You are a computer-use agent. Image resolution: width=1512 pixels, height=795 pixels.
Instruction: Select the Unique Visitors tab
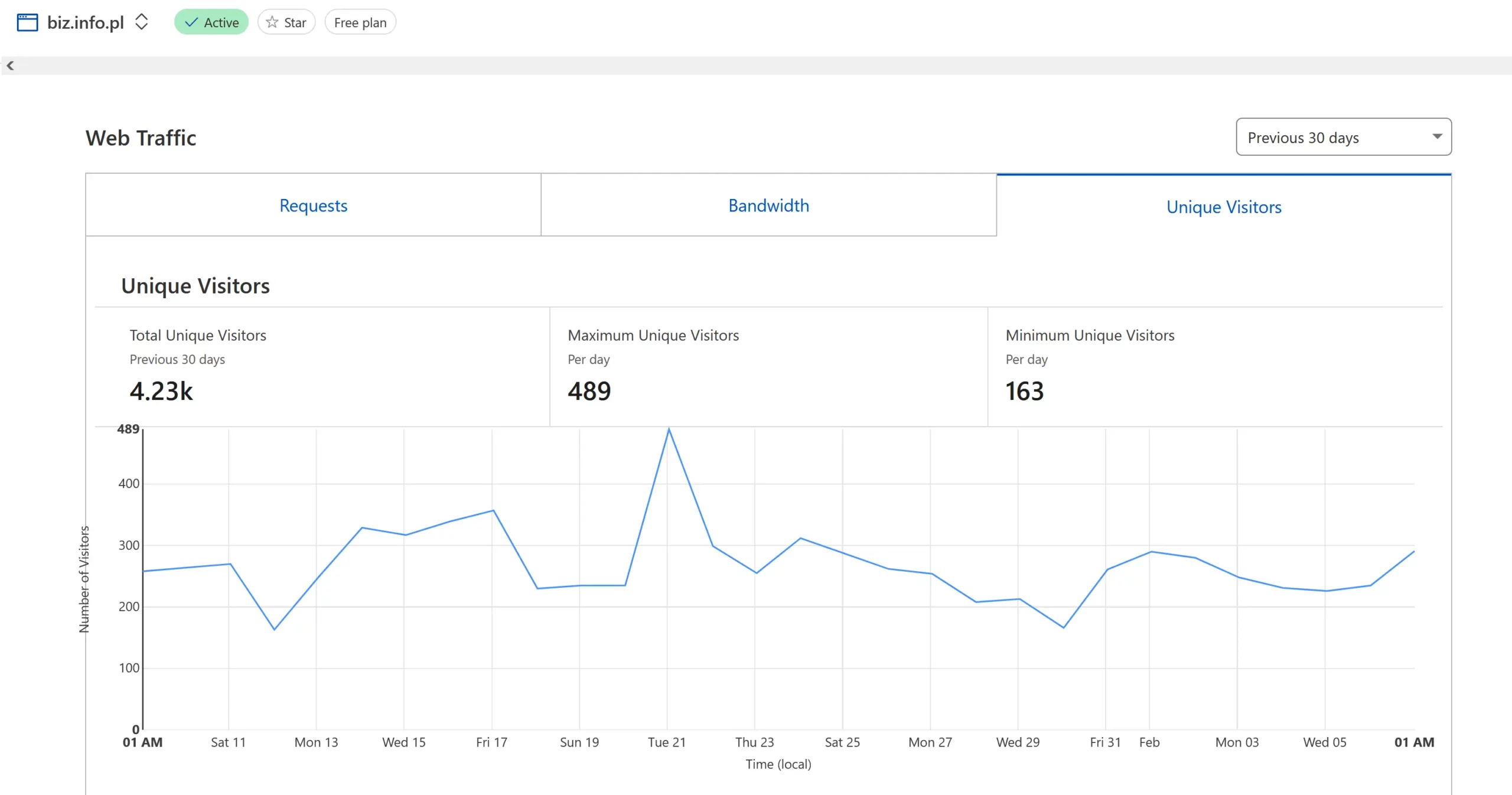pos(1223,206)
